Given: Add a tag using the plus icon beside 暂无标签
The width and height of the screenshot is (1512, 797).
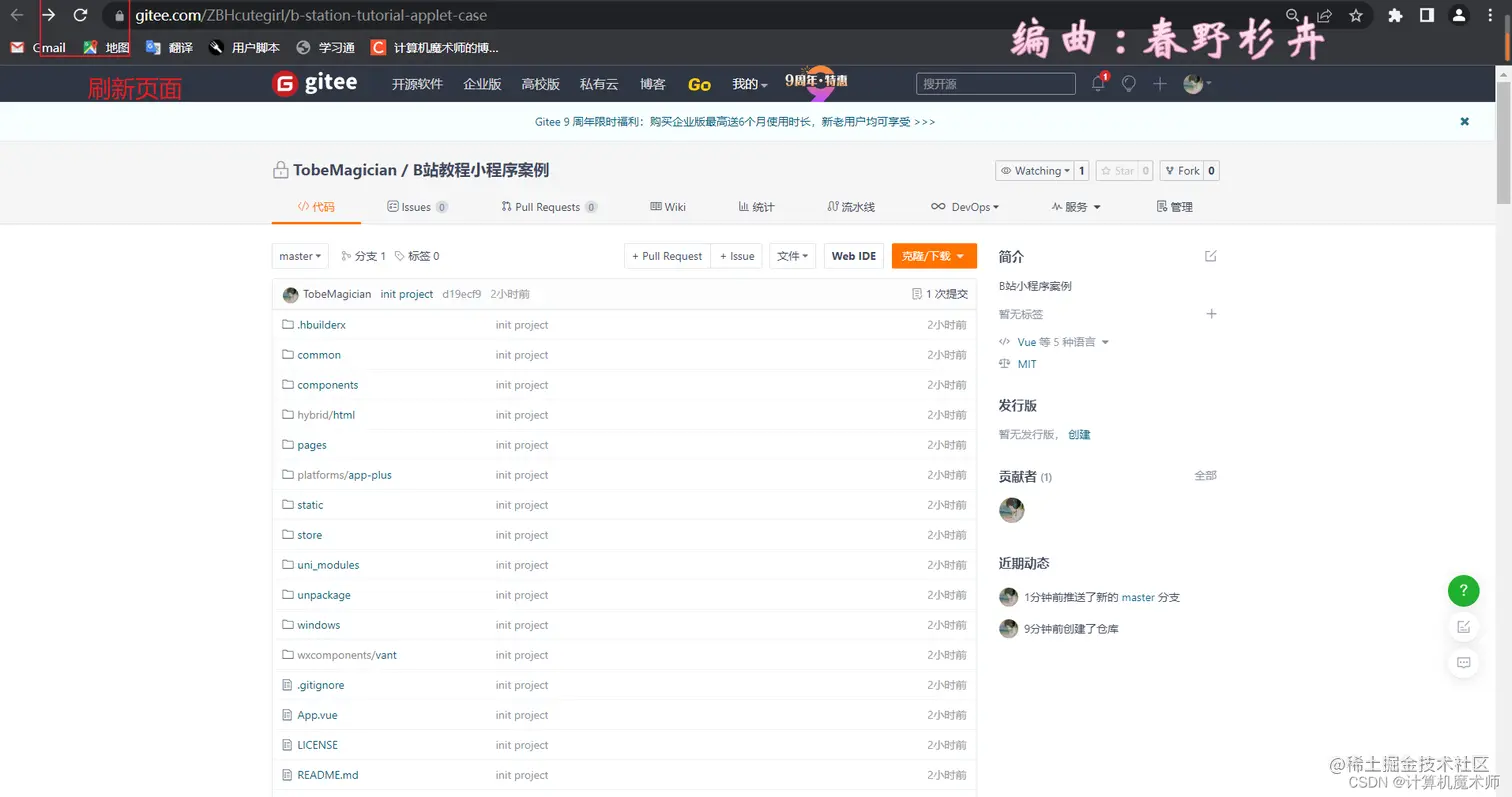Looking at the screenshot, I should [x=1211, y=314].
